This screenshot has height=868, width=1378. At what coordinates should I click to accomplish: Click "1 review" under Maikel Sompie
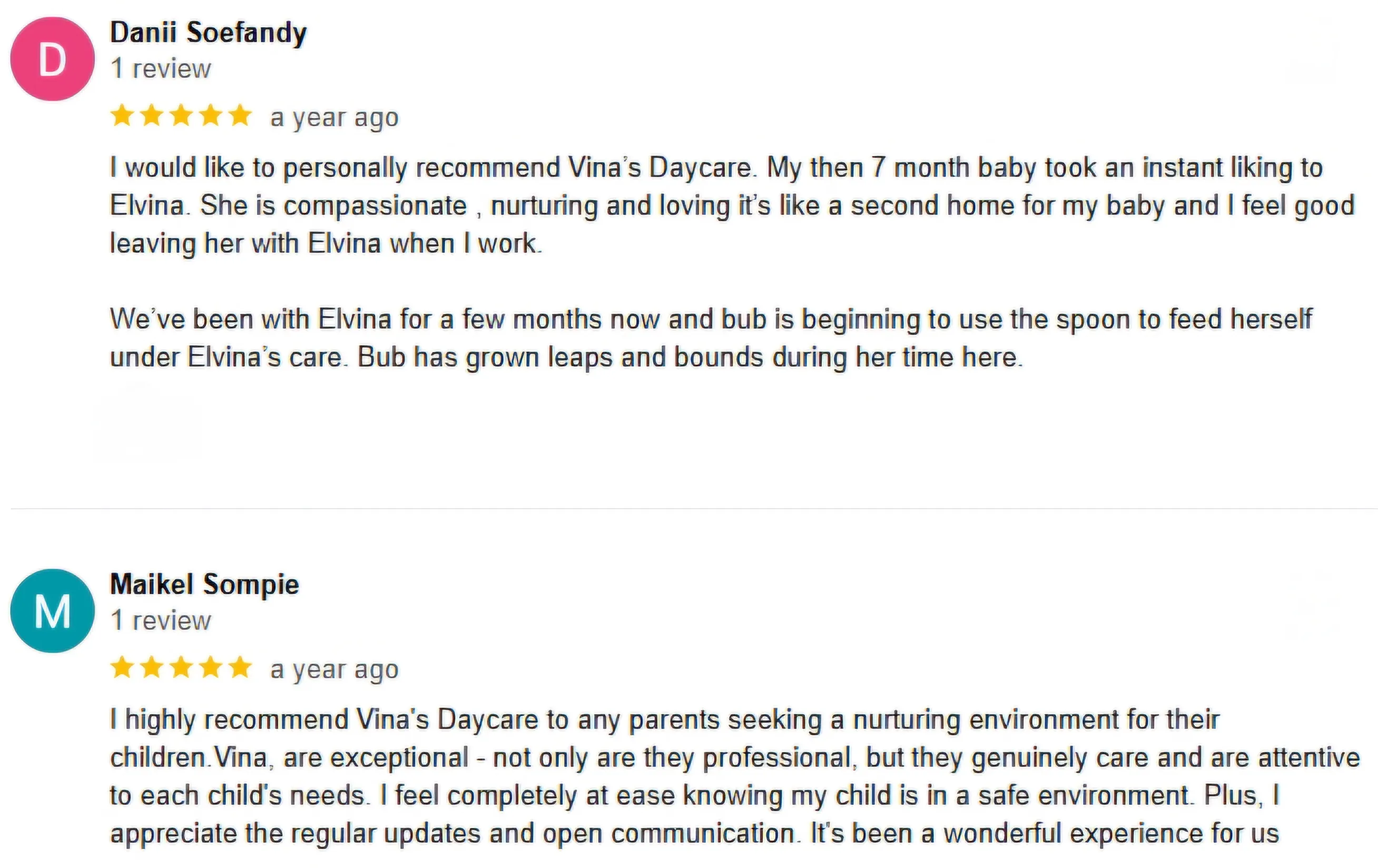pos(161,621)
